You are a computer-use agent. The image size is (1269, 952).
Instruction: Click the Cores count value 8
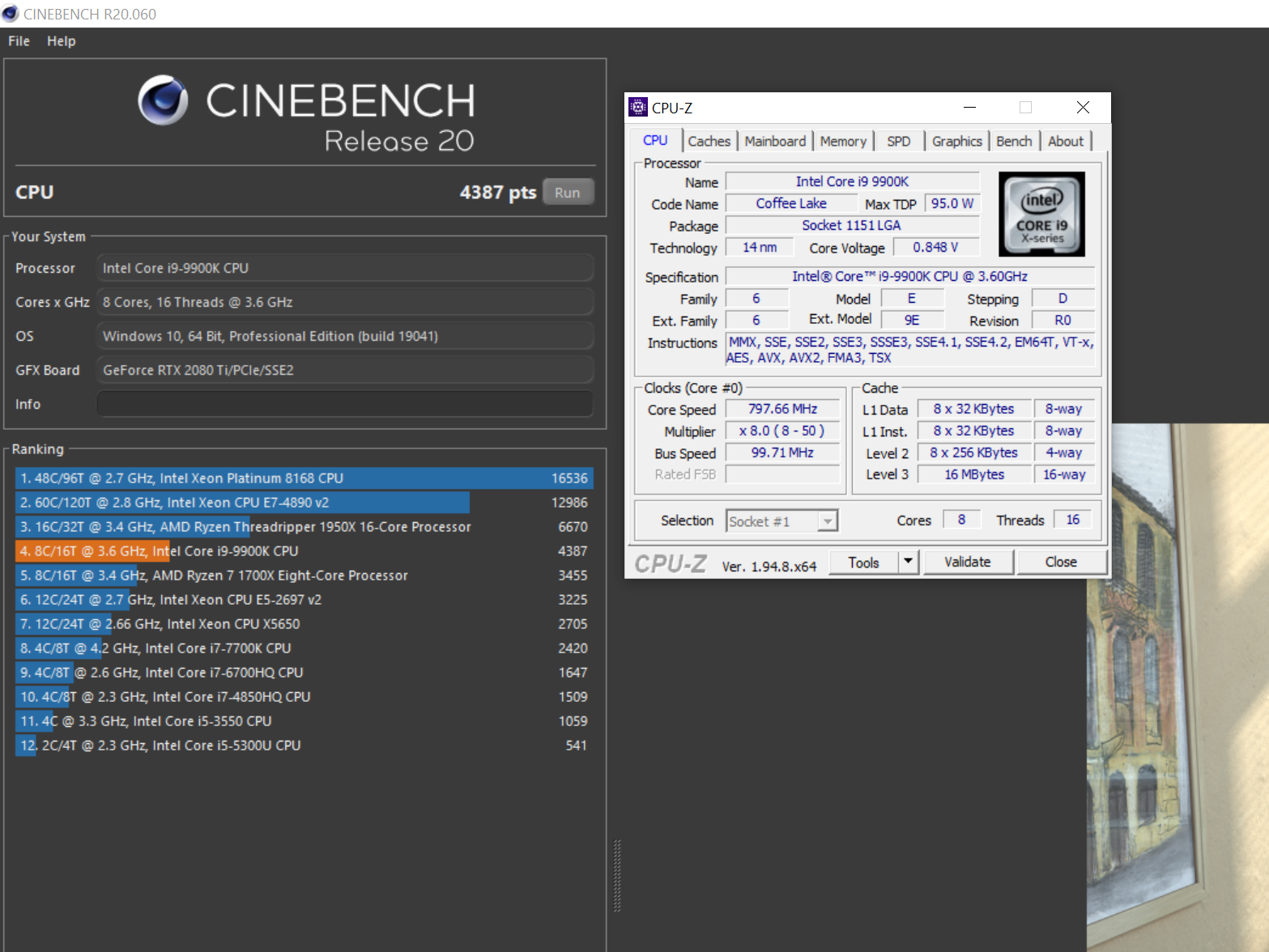961,521
